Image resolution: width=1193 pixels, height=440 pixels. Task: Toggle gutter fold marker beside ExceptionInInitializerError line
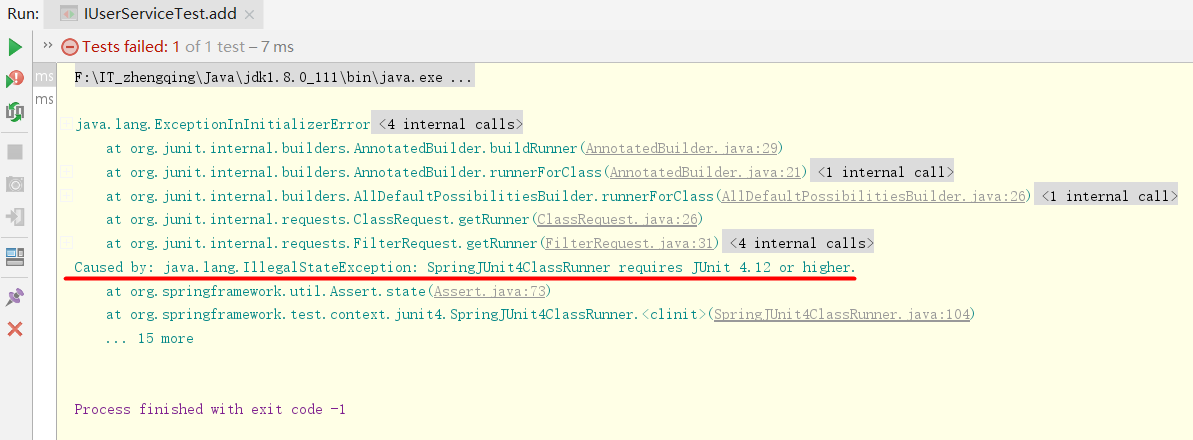pos(67,124)
